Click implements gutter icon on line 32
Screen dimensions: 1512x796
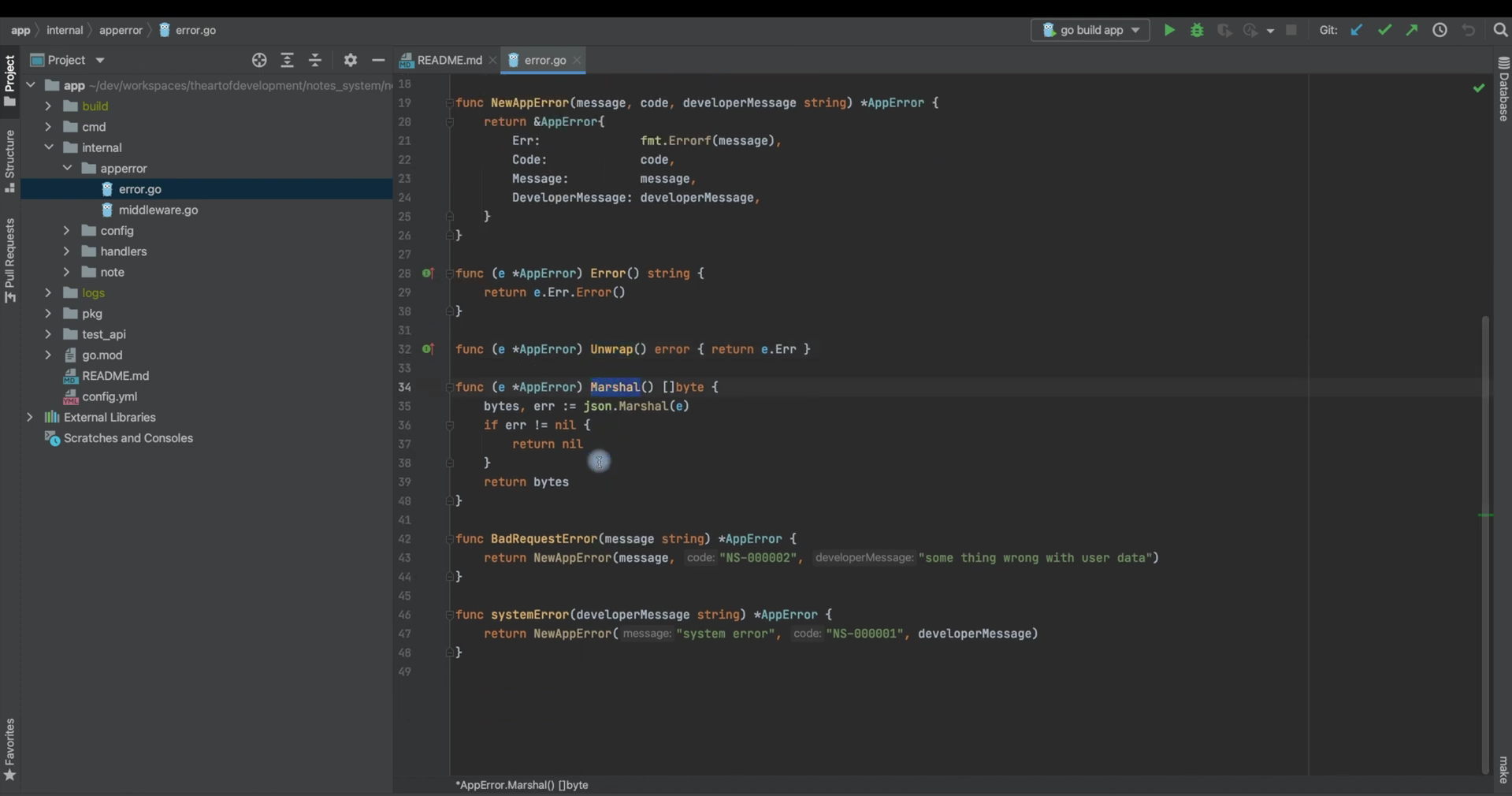click(428, 349)
